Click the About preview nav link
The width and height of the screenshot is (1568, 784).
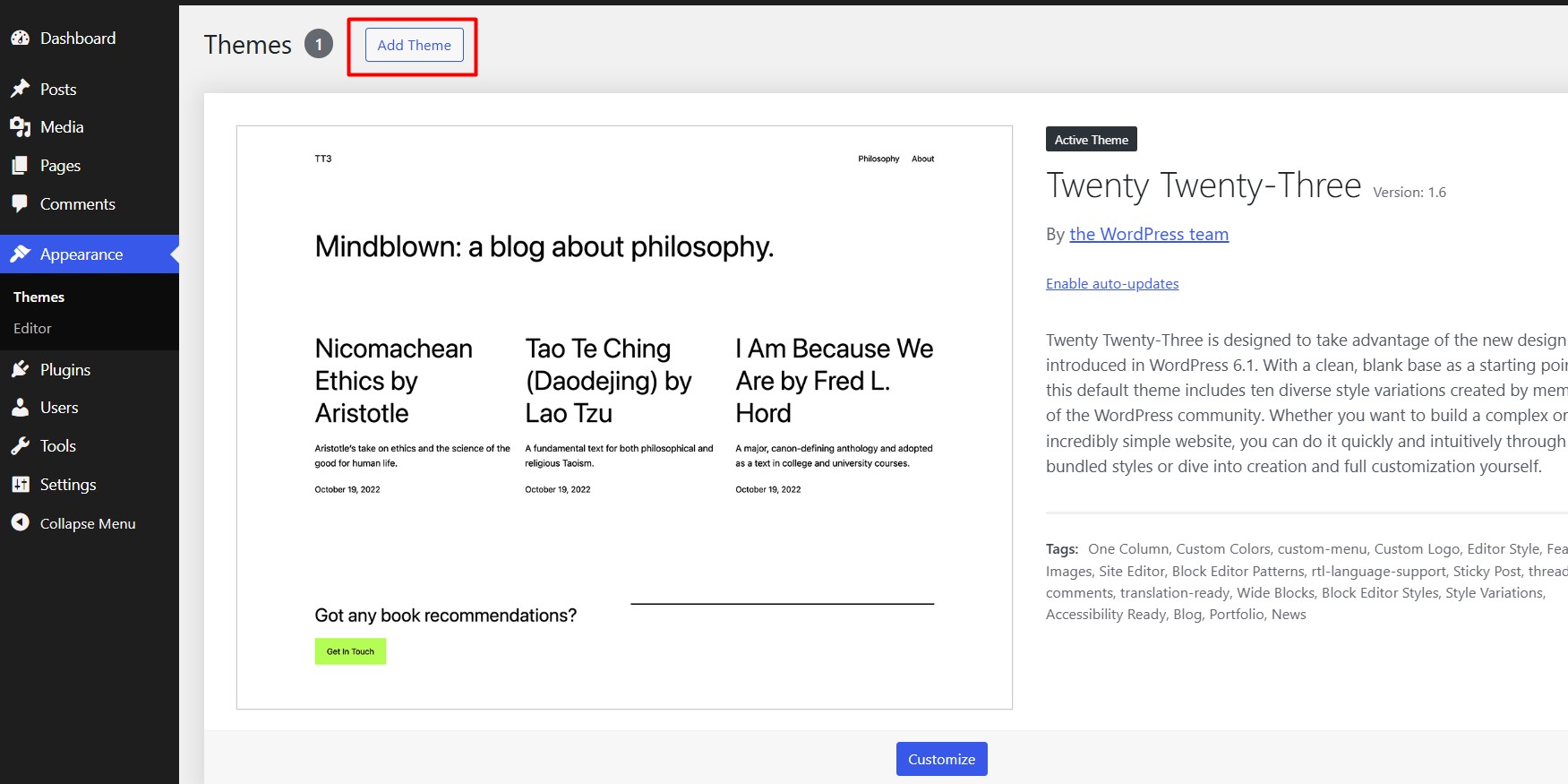(922, 159)
